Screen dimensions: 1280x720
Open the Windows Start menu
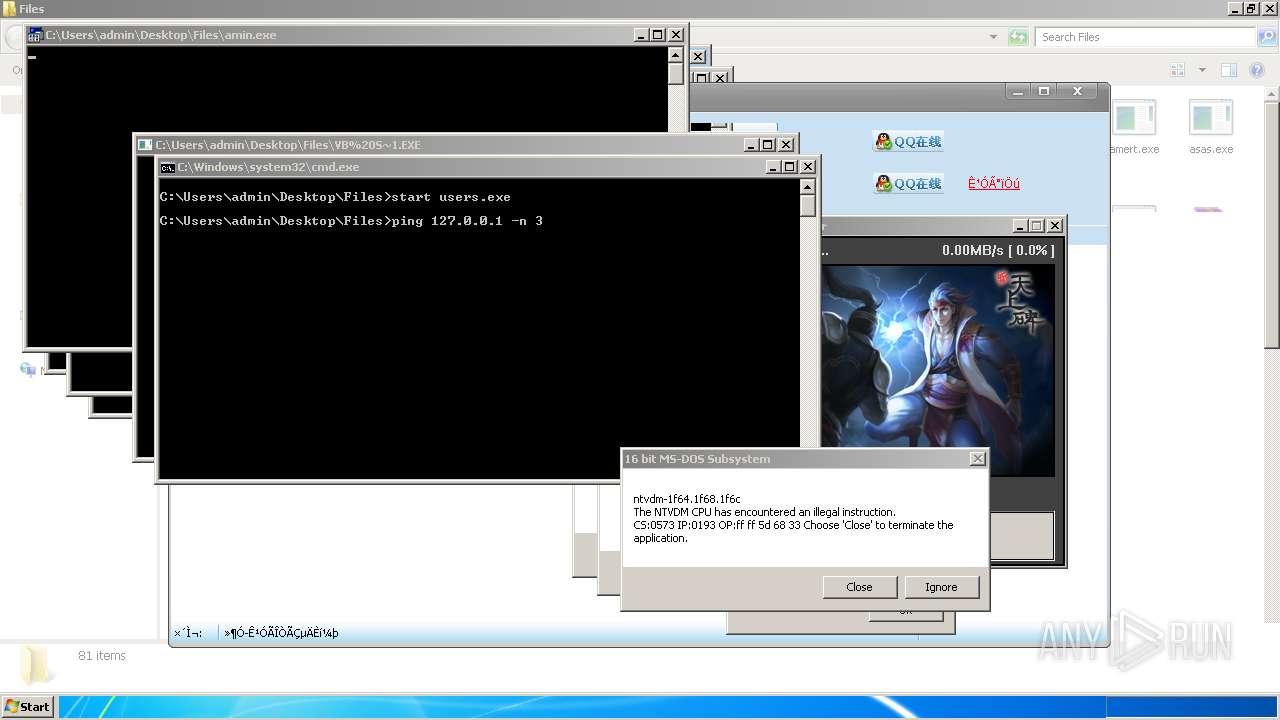point(27,706)
